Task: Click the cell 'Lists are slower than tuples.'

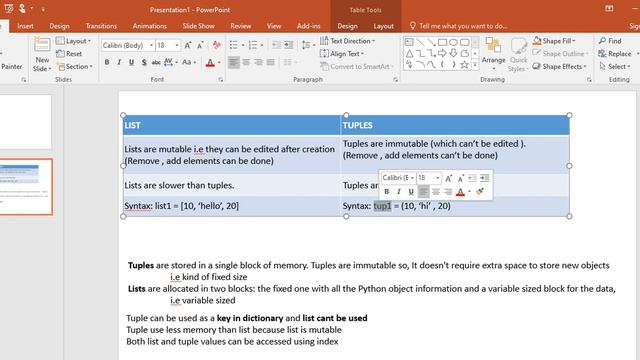Action: coord(232,185)
